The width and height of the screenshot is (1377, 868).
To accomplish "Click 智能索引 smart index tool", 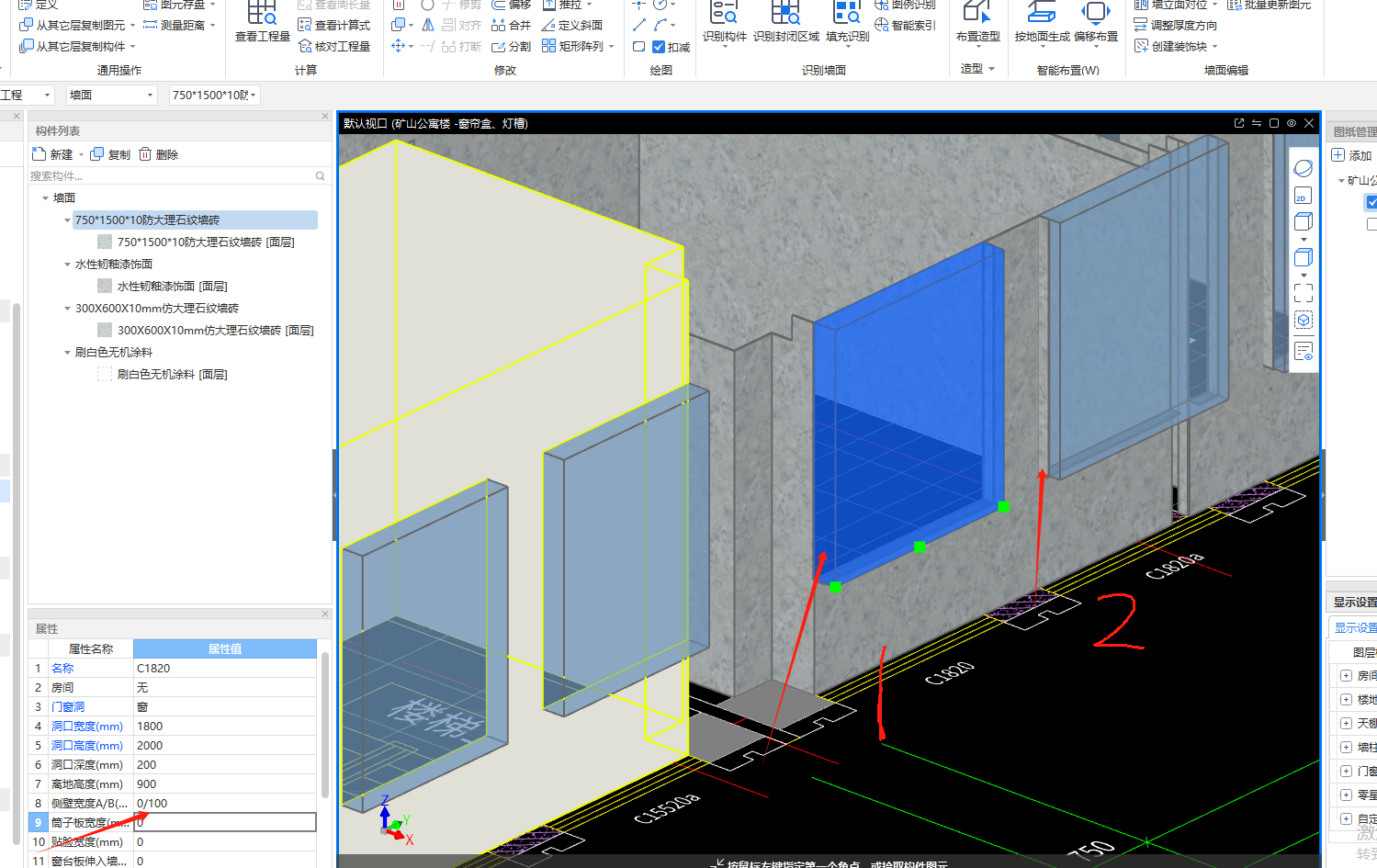I will coord(905,25).
